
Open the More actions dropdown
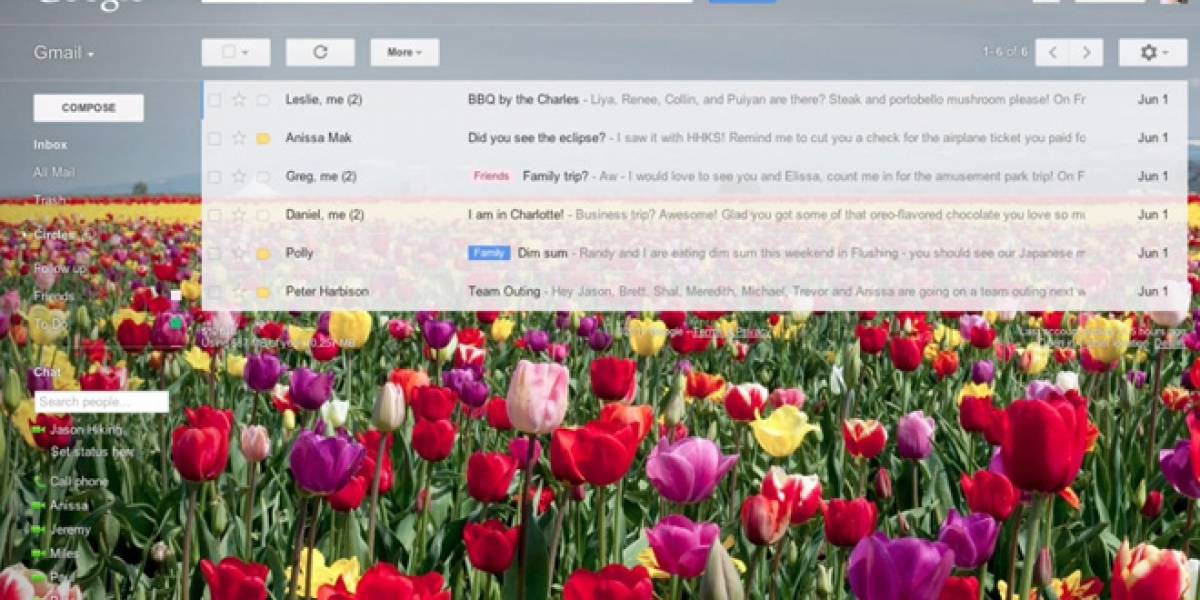coord(404,52)
